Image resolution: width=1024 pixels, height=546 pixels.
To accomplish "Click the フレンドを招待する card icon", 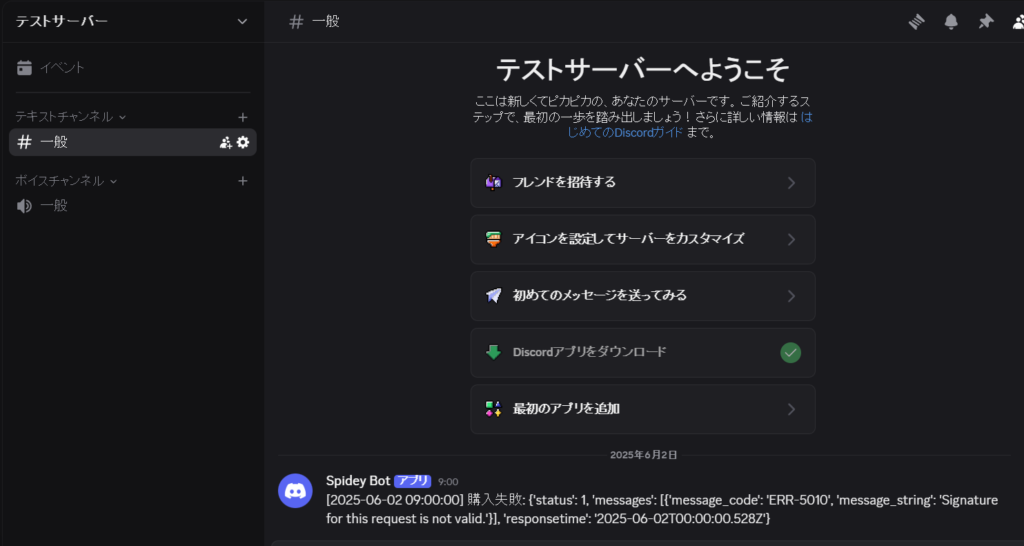I will pos(494,182).
